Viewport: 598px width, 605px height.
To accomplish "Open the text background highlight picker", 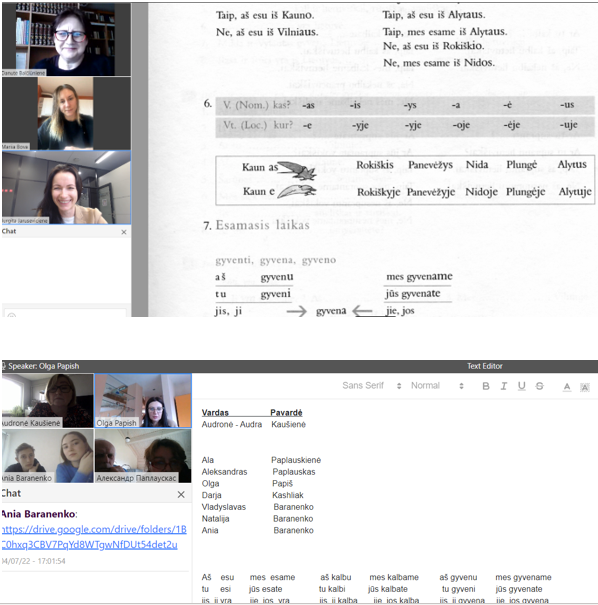I will [585, 387].
